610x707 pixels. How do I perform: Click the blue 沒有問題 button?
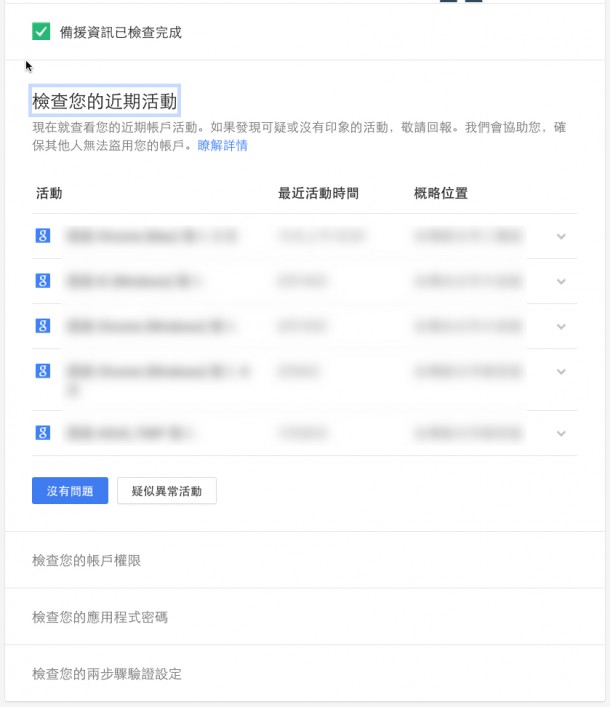(70, 491)
